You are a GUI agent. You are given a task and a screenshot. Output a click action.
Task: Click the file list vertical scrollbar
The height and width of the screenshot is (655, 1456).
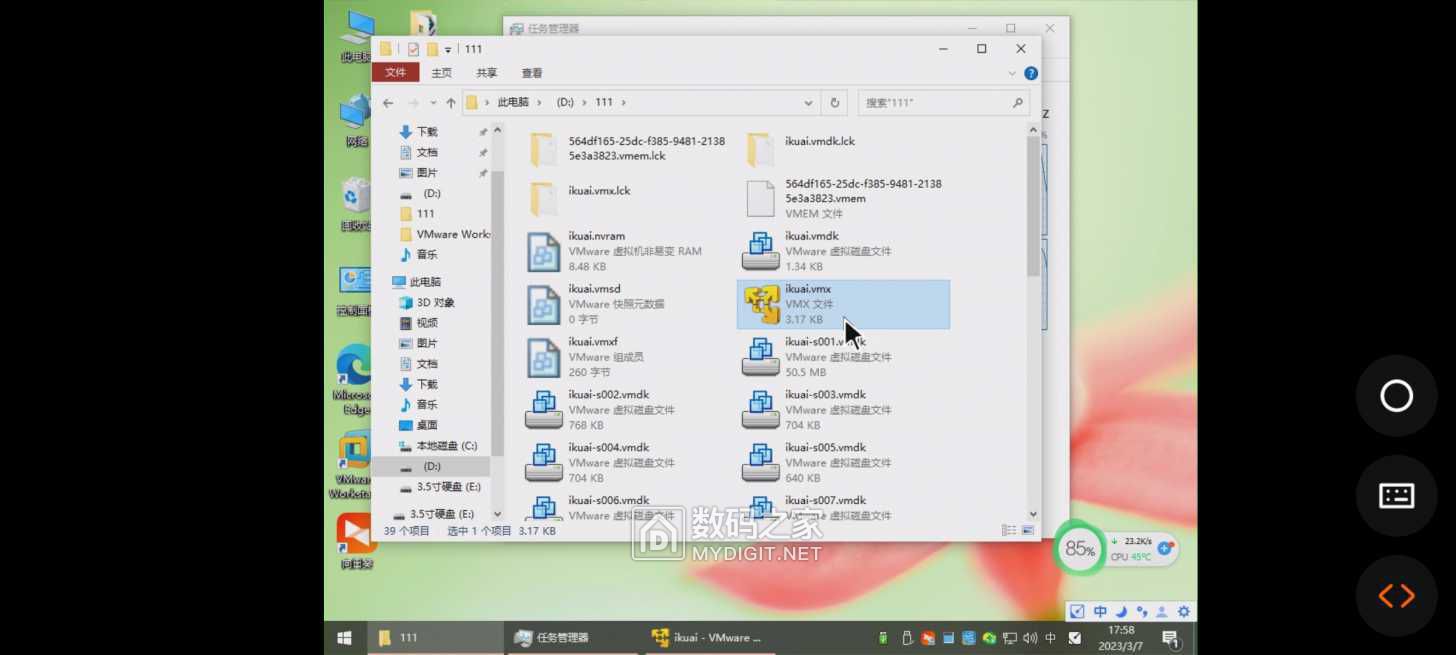click(1032, 206)
